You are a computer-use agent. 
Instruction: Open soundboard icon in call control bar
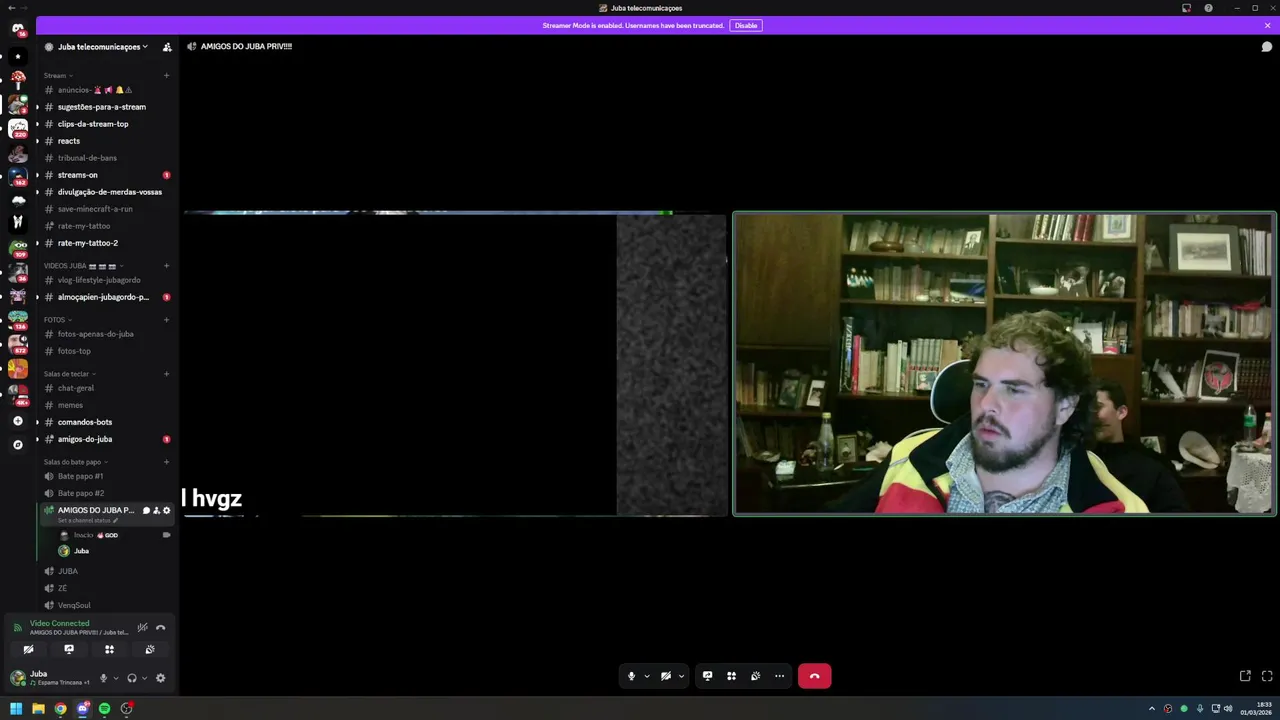tap(755, 676)
